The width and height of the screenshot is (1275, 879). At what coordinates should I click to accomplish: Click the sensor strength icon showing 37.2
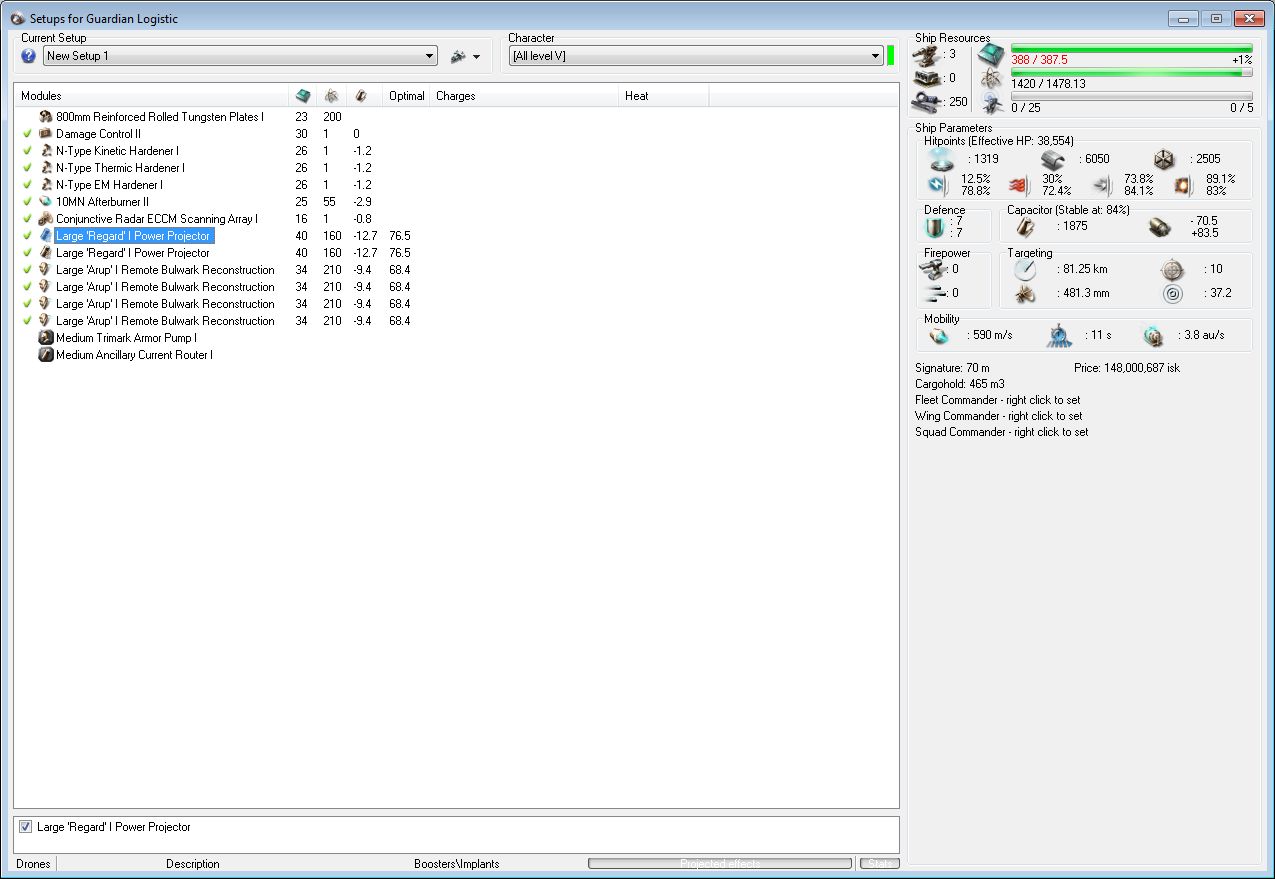click(x=1171, y=294)
